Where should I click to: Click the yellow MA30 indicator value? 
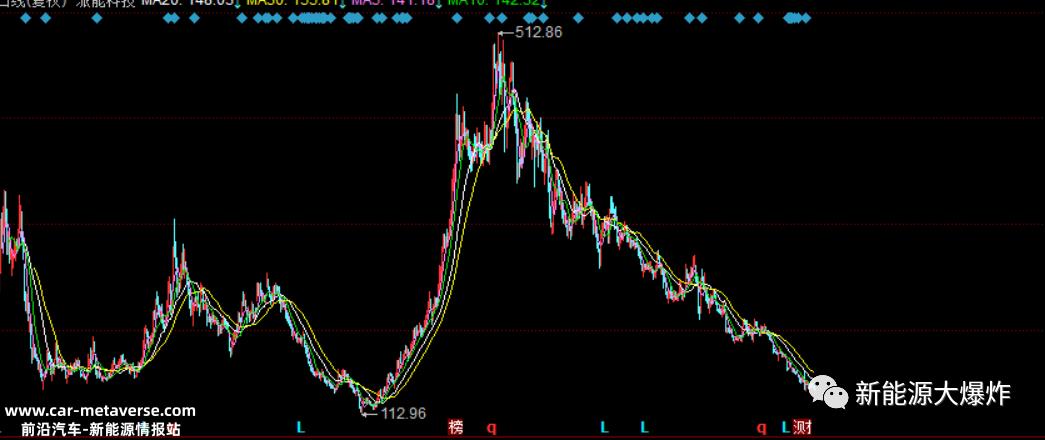point(293,3)
